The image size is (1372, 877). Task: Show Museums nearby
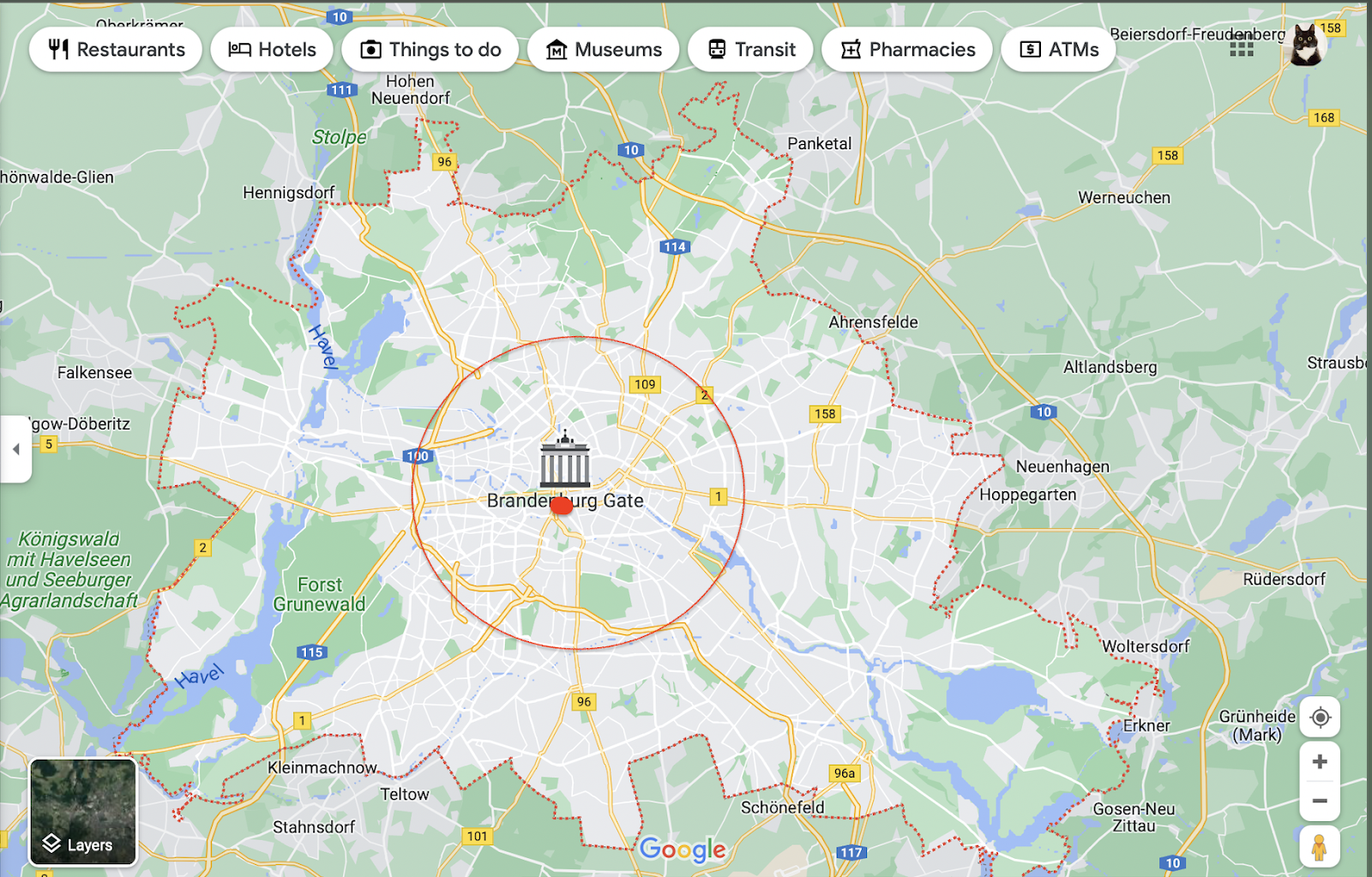click(x=604, y=50)
